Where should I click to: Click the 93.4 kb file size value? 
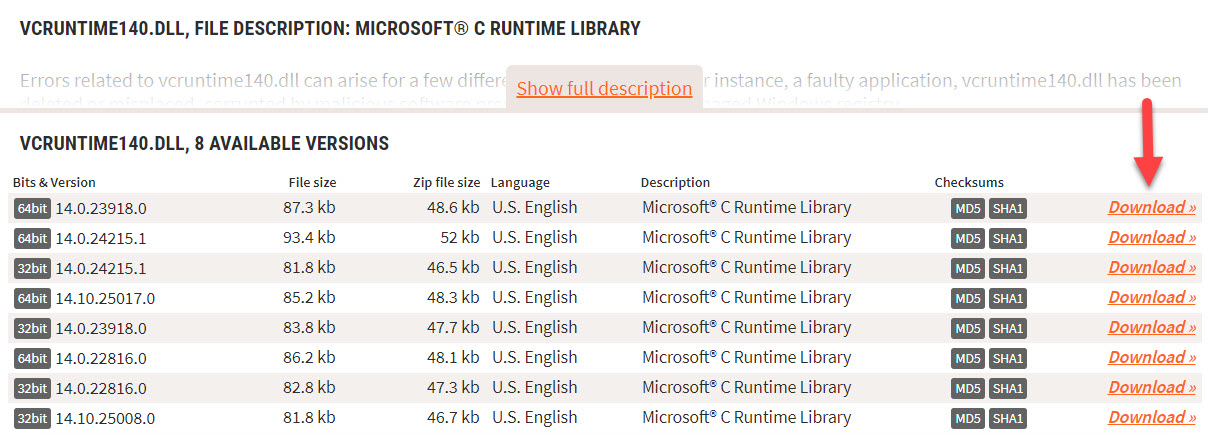(x=309, y=238)
